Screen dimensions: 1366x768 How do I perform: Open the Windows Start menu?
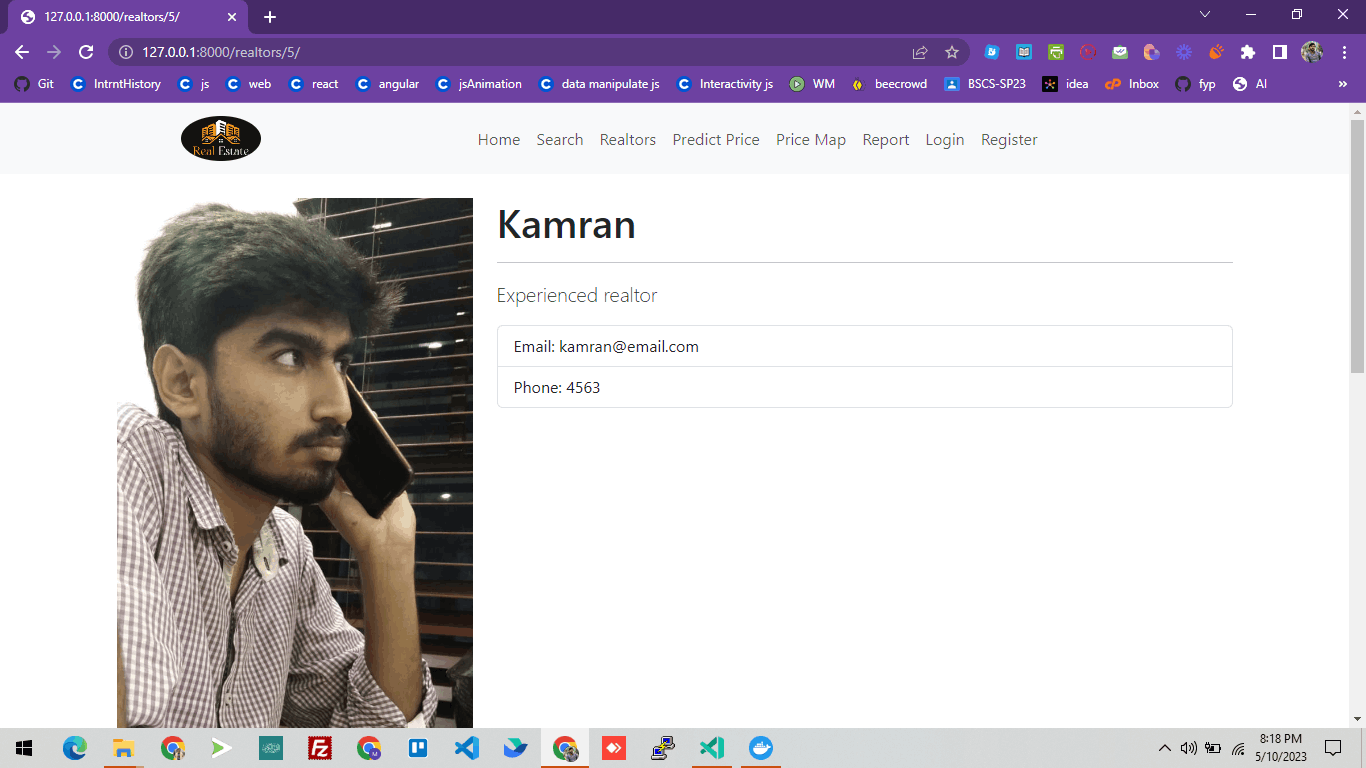[24, 748]
